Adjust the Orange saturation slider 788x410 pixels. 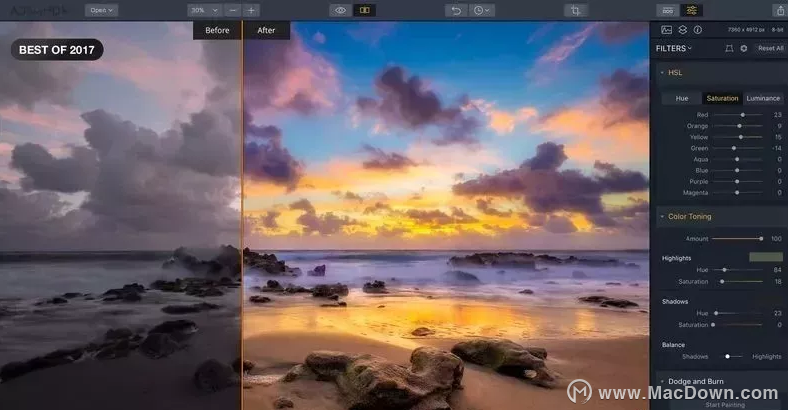[738, 126]
